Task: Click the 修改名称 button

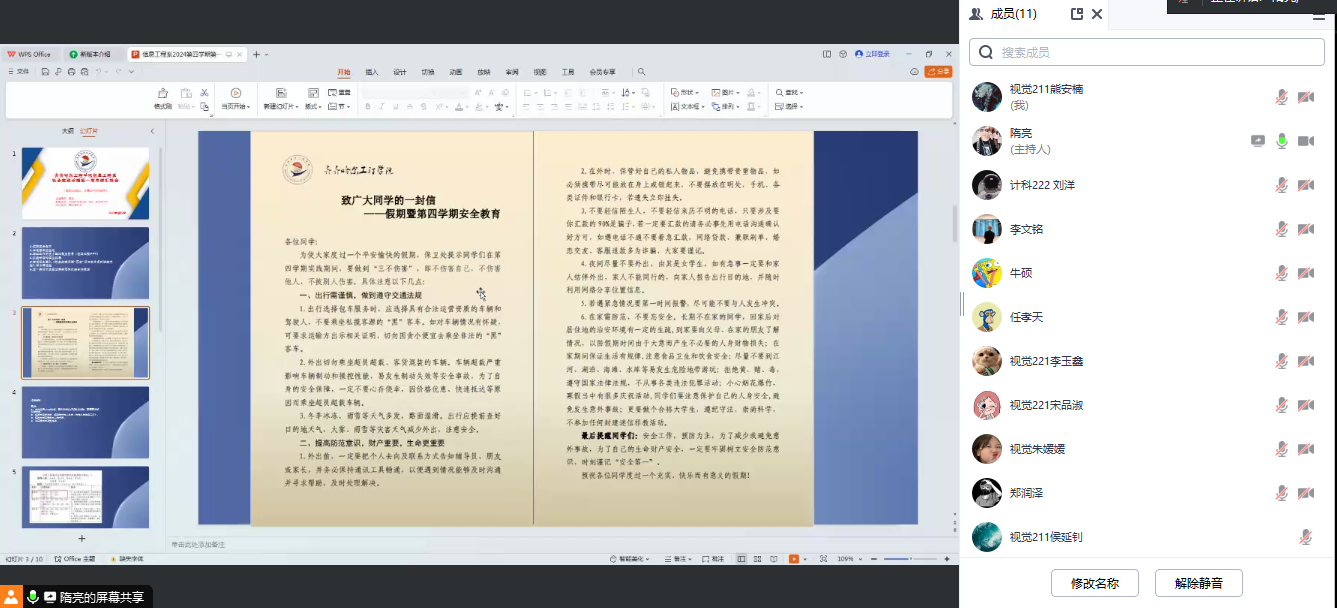Action: pos(1095,583)
